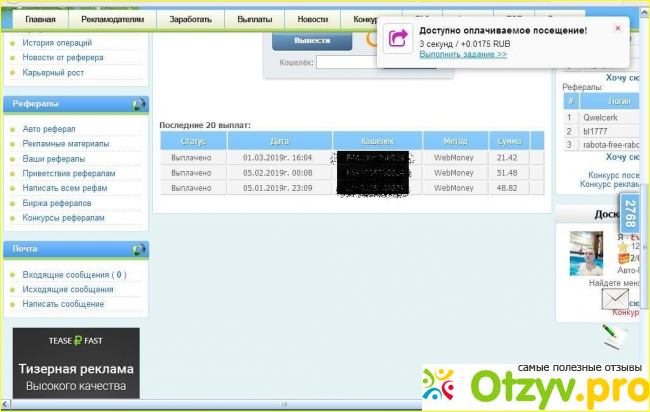Click the Рефералы panel header icon
Viewport: 650px width, 412px height.
[x=138, y=104]
